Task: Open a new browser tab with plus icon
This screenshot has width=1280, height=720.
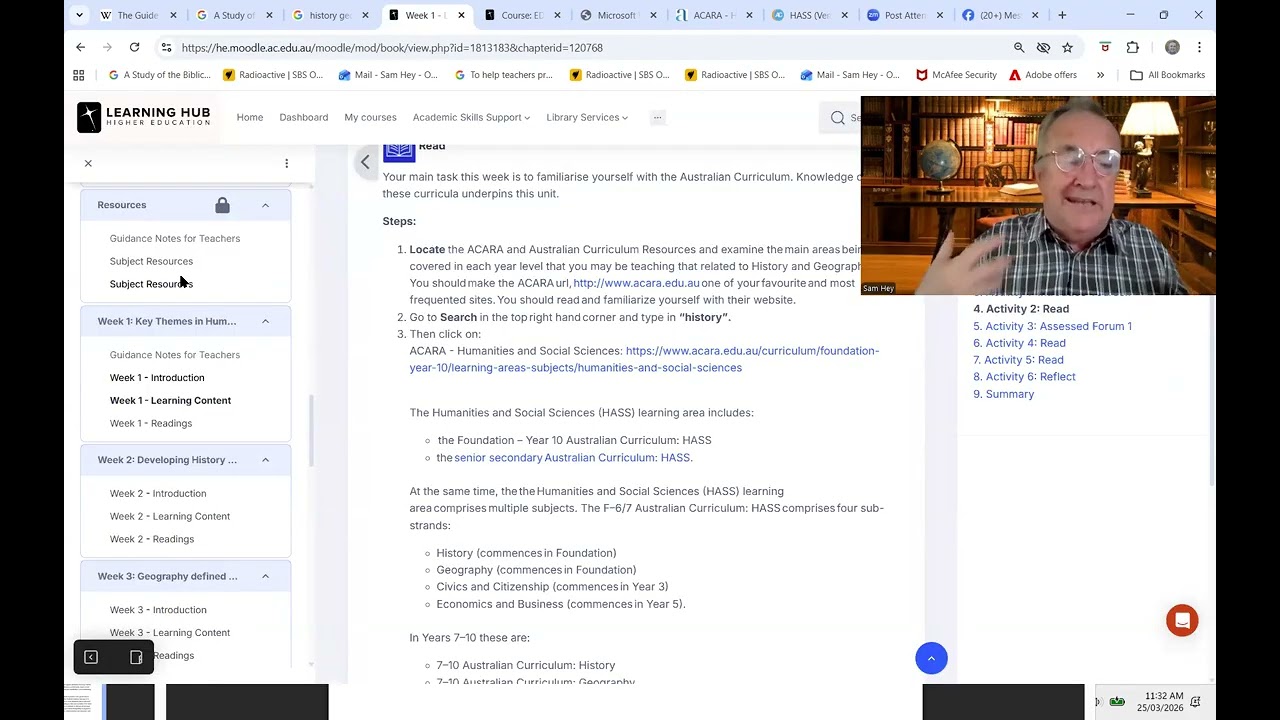Action: (1062, 15)
